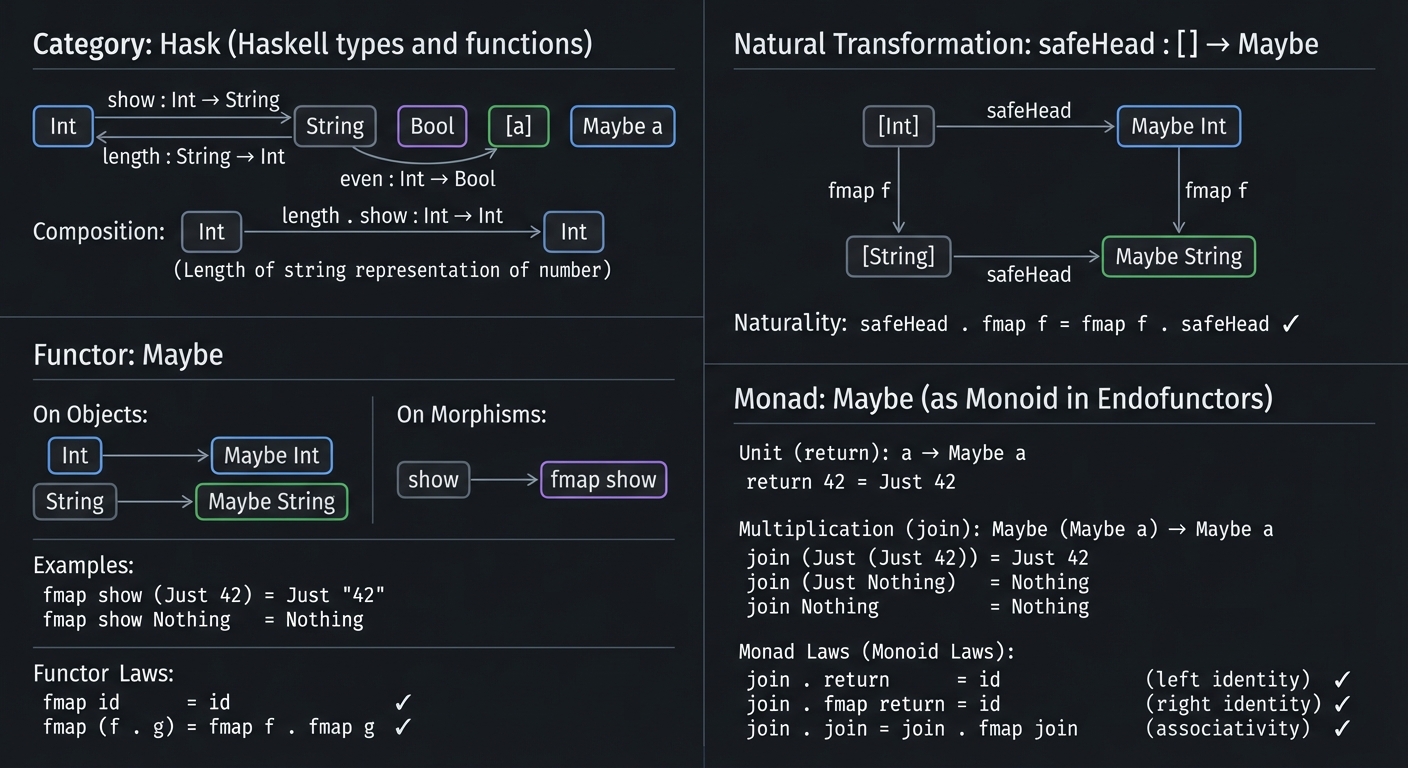The width and height of the screenshot is (1408, 768).
Task: Open the Monad: Maybe section header
Action: coord(1003,398)
